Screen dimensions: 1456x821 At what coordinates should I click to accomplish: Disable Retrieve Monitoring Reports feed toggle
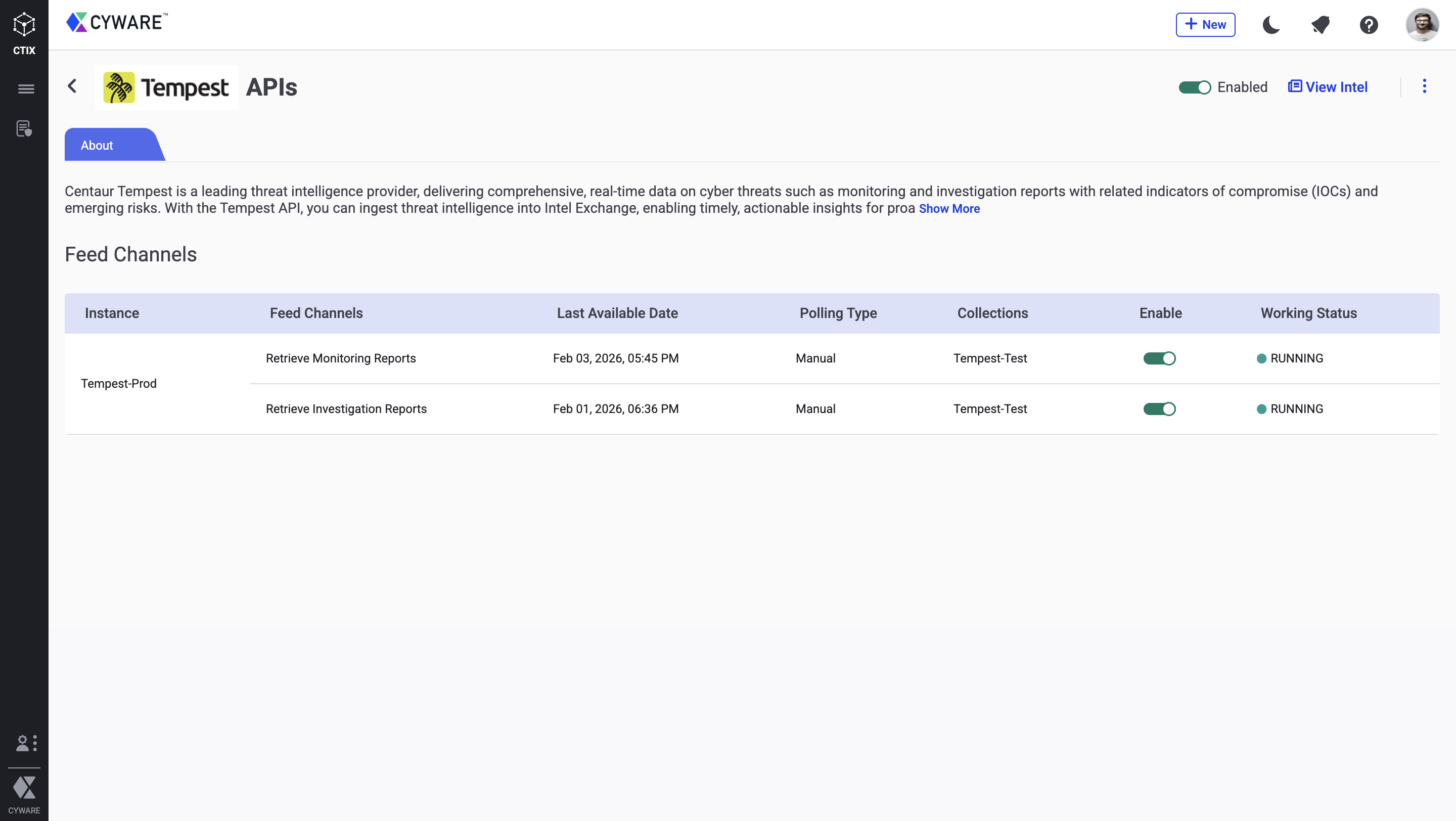[1159, 358]
